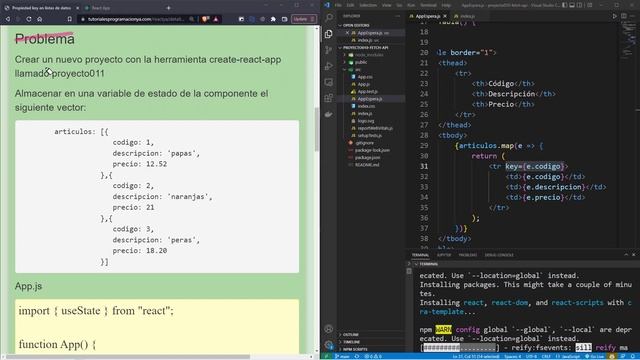Open browser Extensions puzzle icon

(x=273, y=19)
